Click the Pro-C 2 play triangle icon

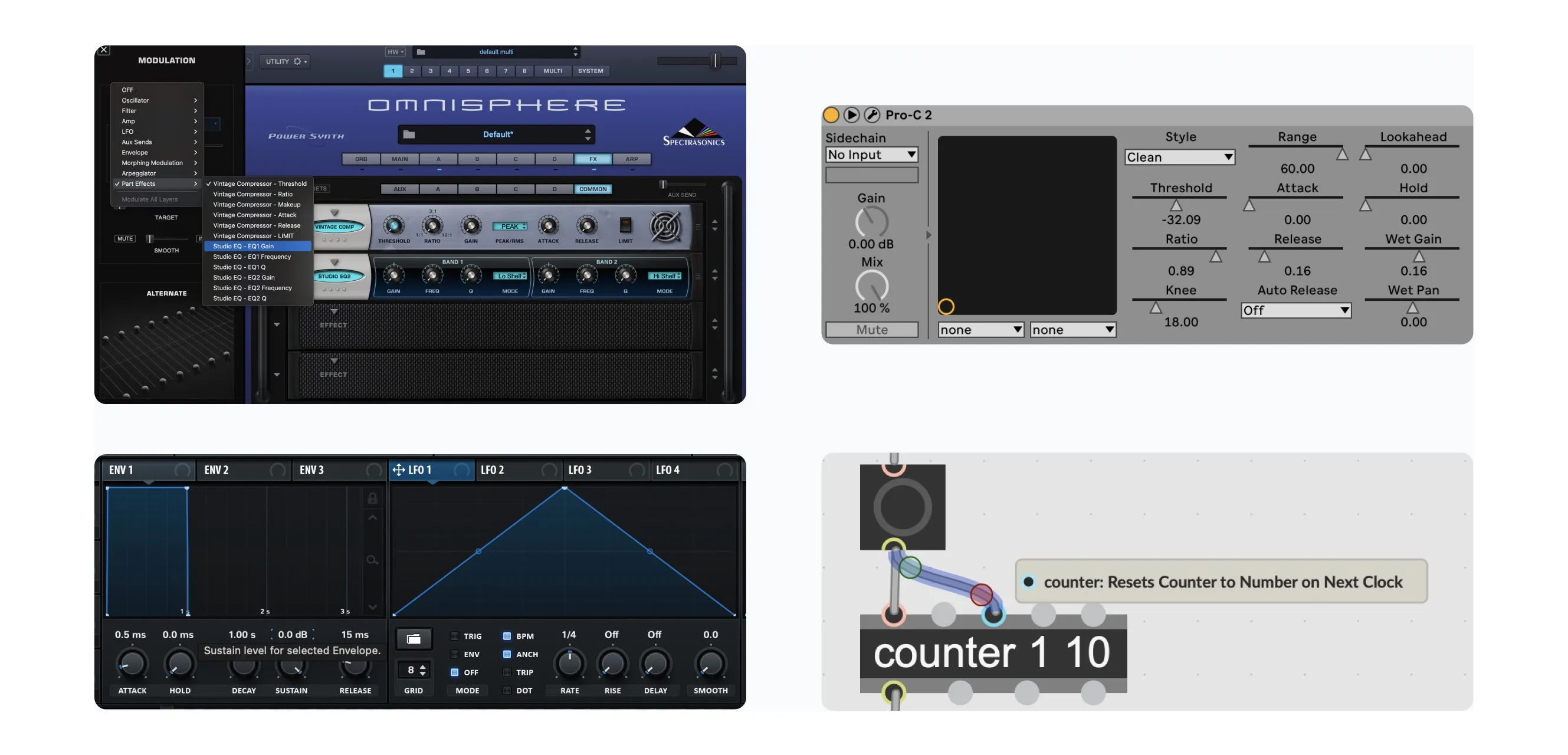point(851,114)
